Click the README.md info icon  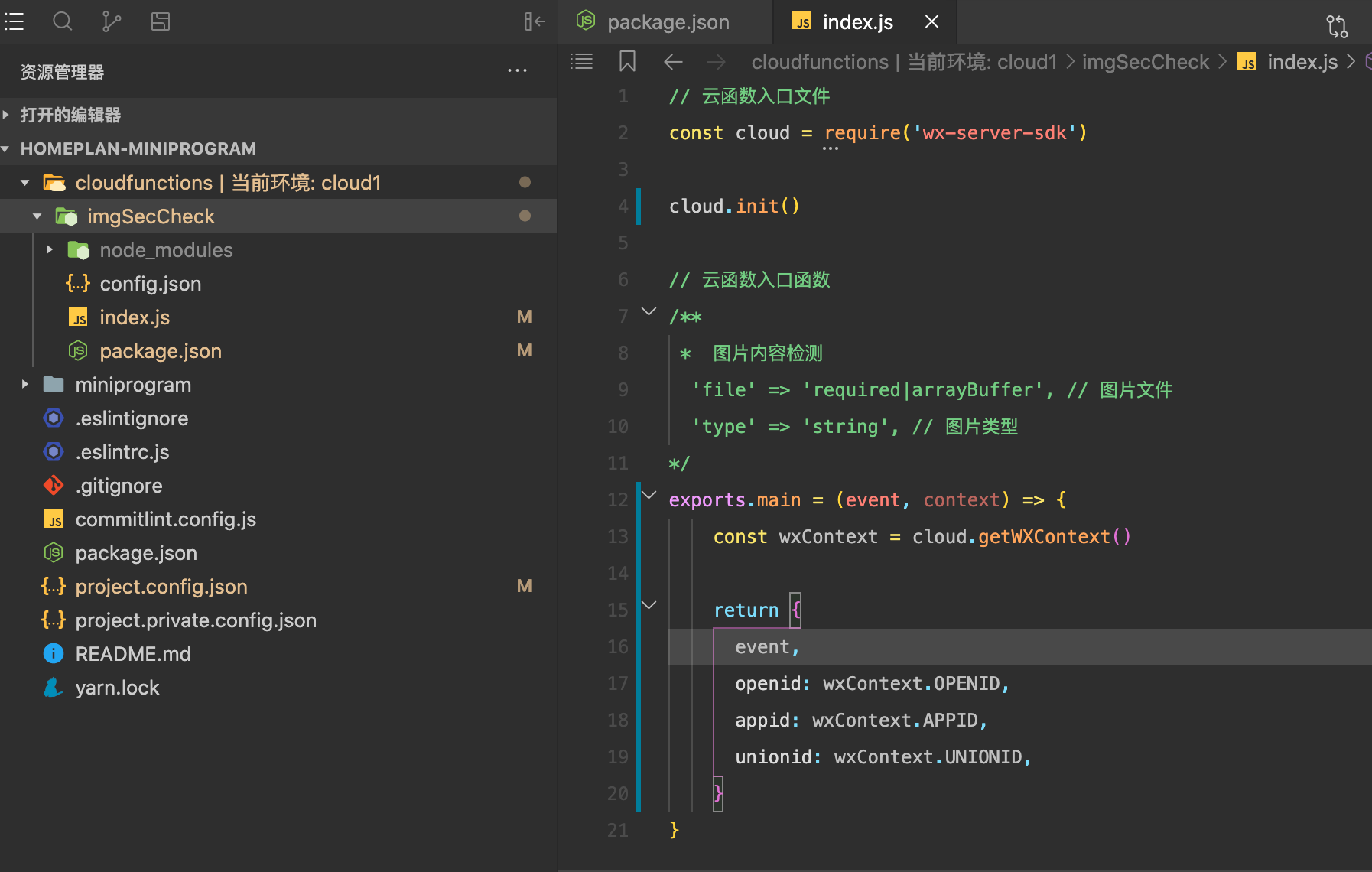click(54, 654)
